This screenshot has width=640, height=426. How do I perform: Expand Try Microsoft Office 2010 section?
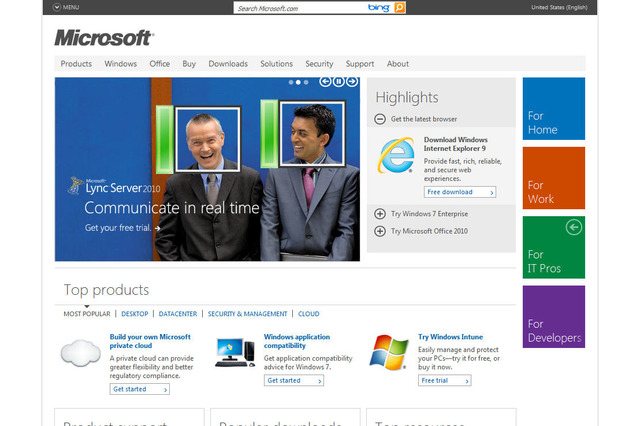[x=380, y=231]
